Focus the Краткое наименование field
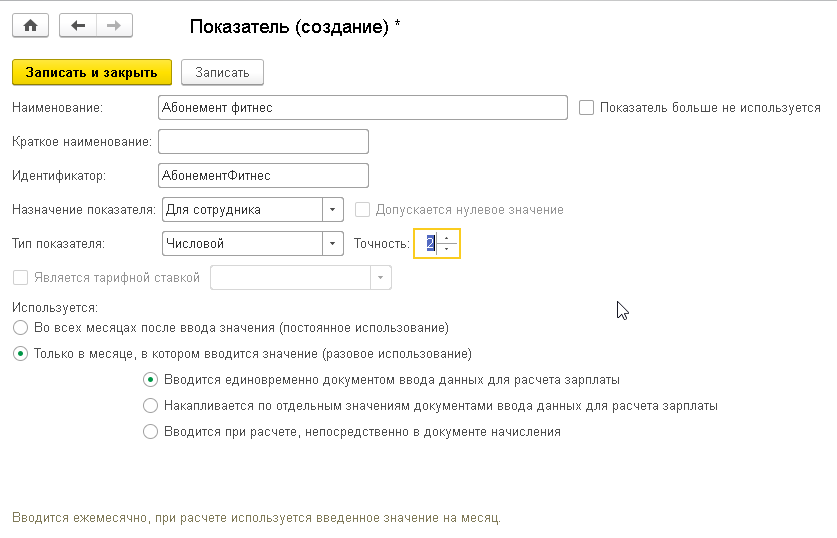The image size is (837, 538). coord(263,141)
